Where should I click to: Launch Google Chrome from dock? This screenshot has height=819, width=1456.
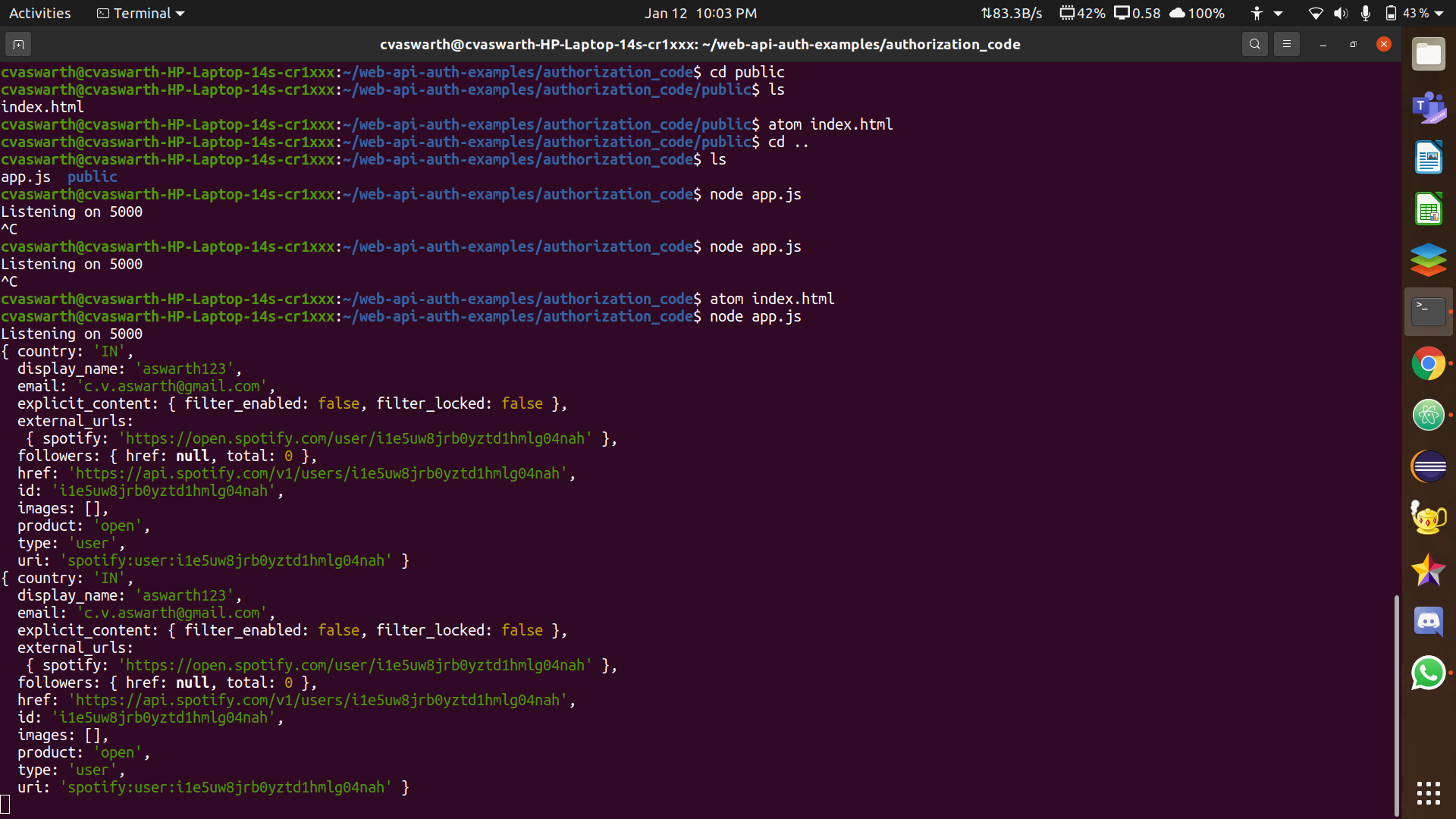tap(1429, 364)
